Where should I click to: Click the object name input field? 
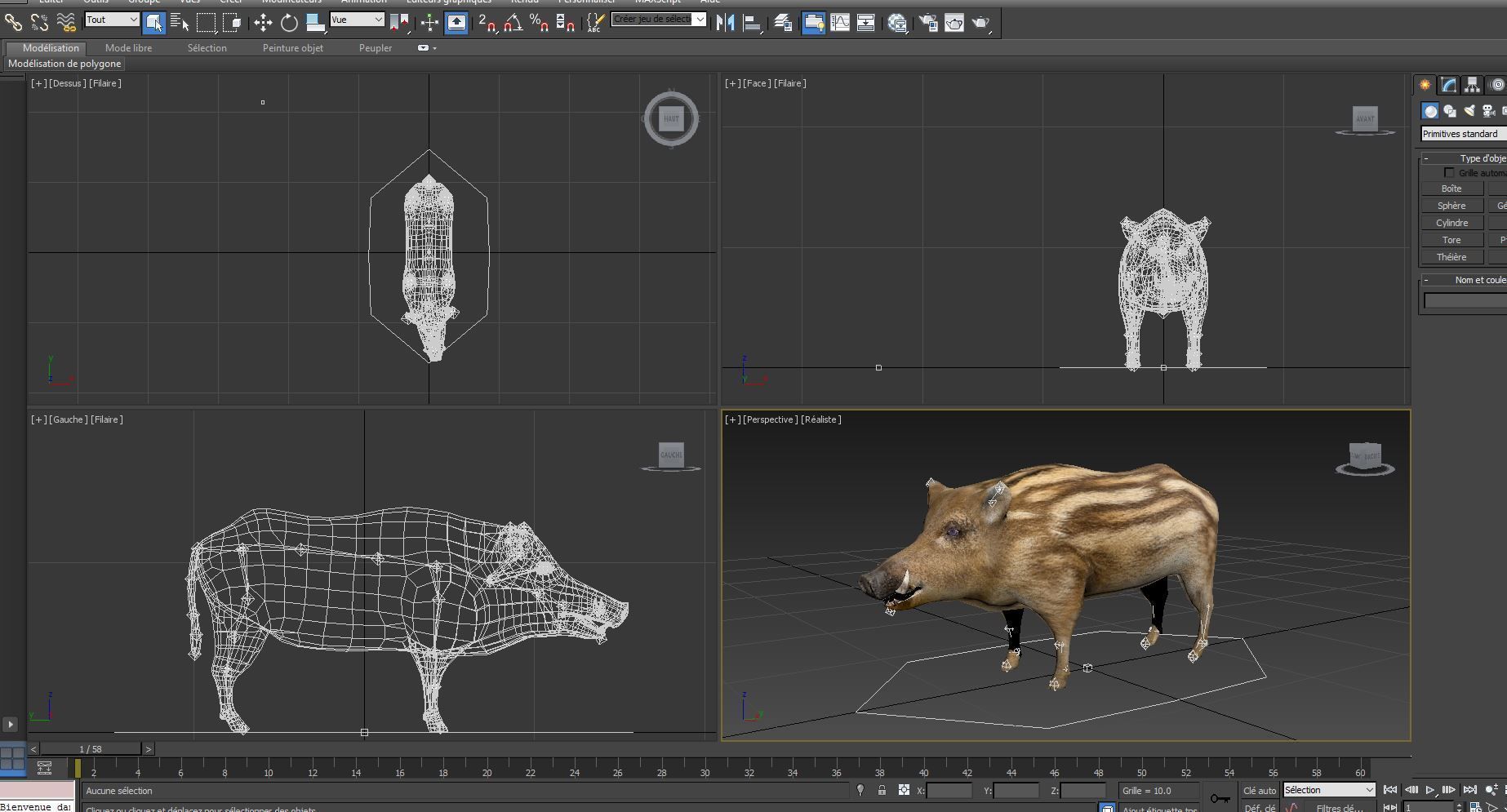(1465, 301)
